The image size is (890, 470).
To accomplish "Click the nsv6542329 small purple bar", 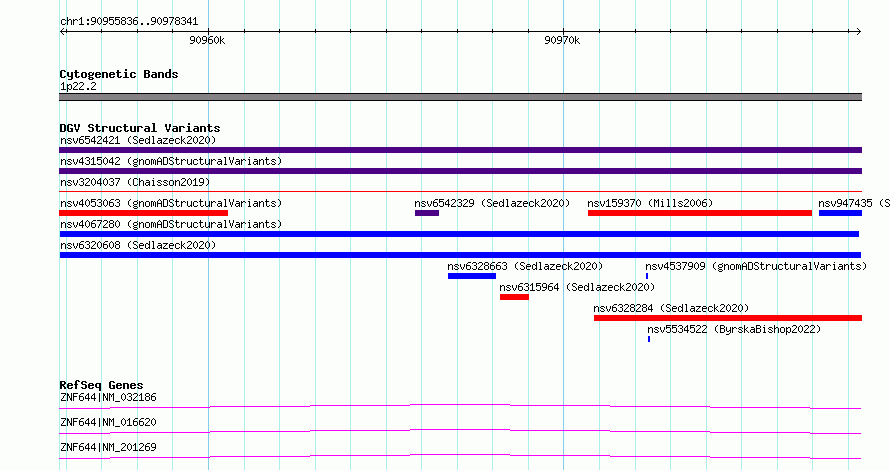I will 427,213.
